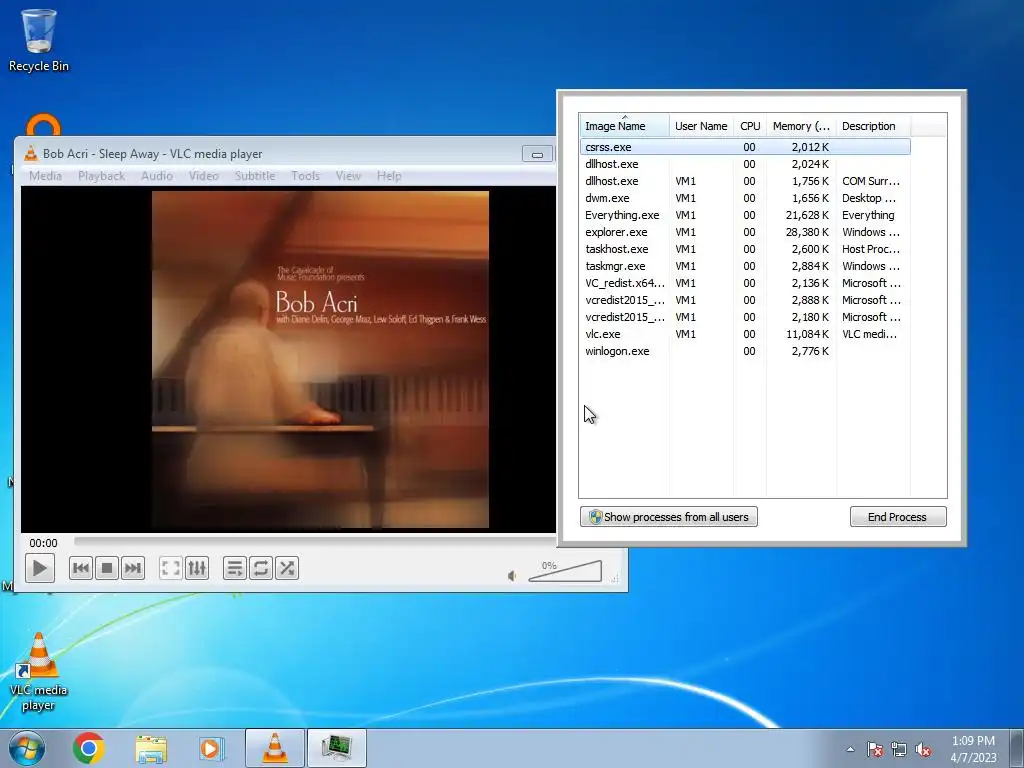Open the Recycle Bin desktop icon
The width and height of the screenshot is (1024, 768).
click(39, 39)
